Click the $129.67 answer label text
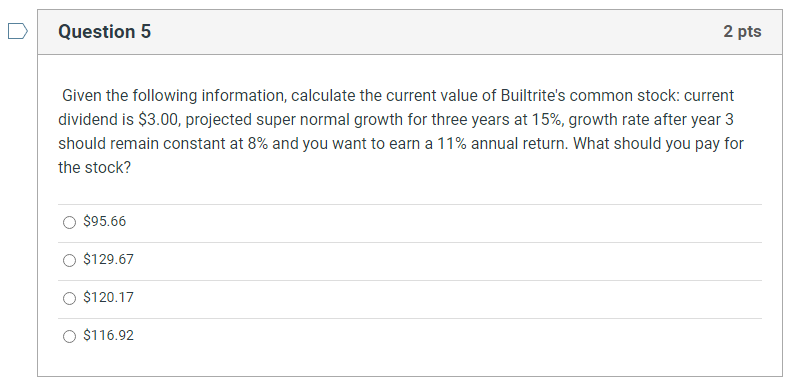This screenshot has width=794, height=382. pos(108,259)
